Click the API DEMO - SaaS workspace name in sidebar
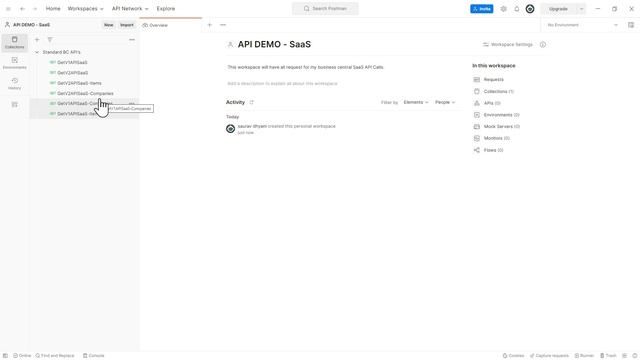Screen dimensions: 640x360 tap(31, 25)
